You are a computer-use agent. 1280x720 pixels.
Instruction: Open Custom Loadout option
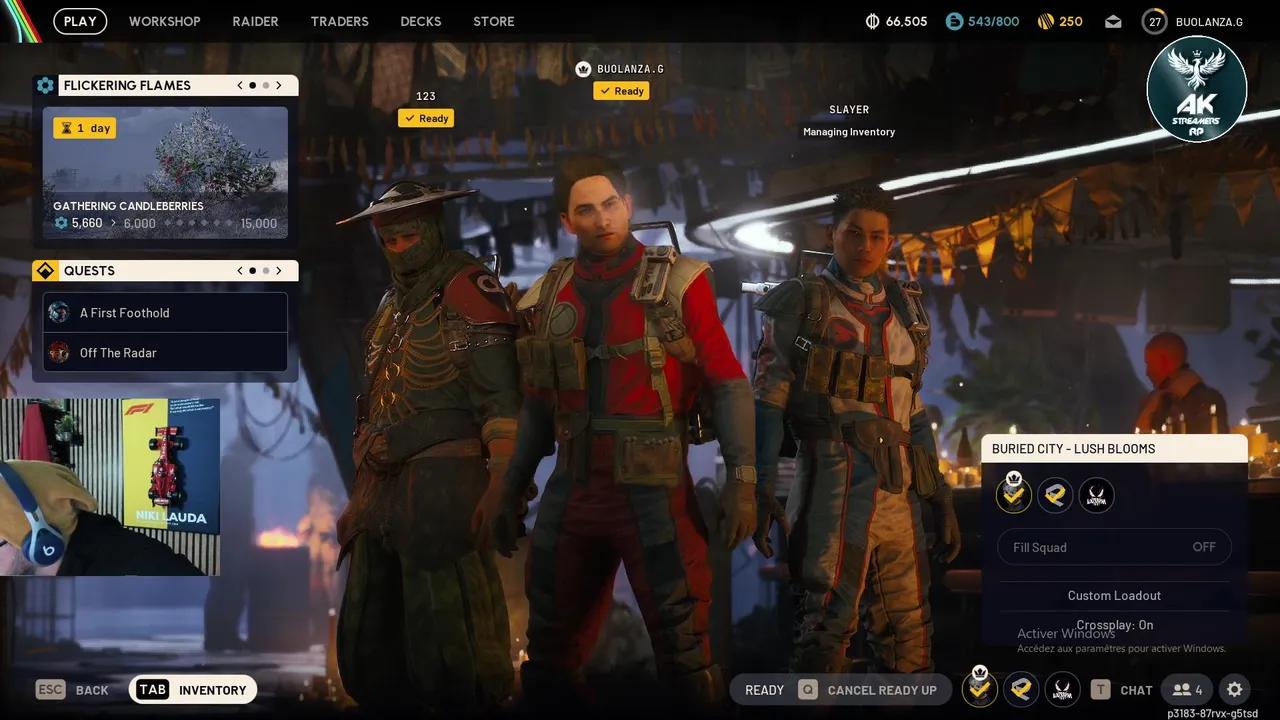(1114, 595)
